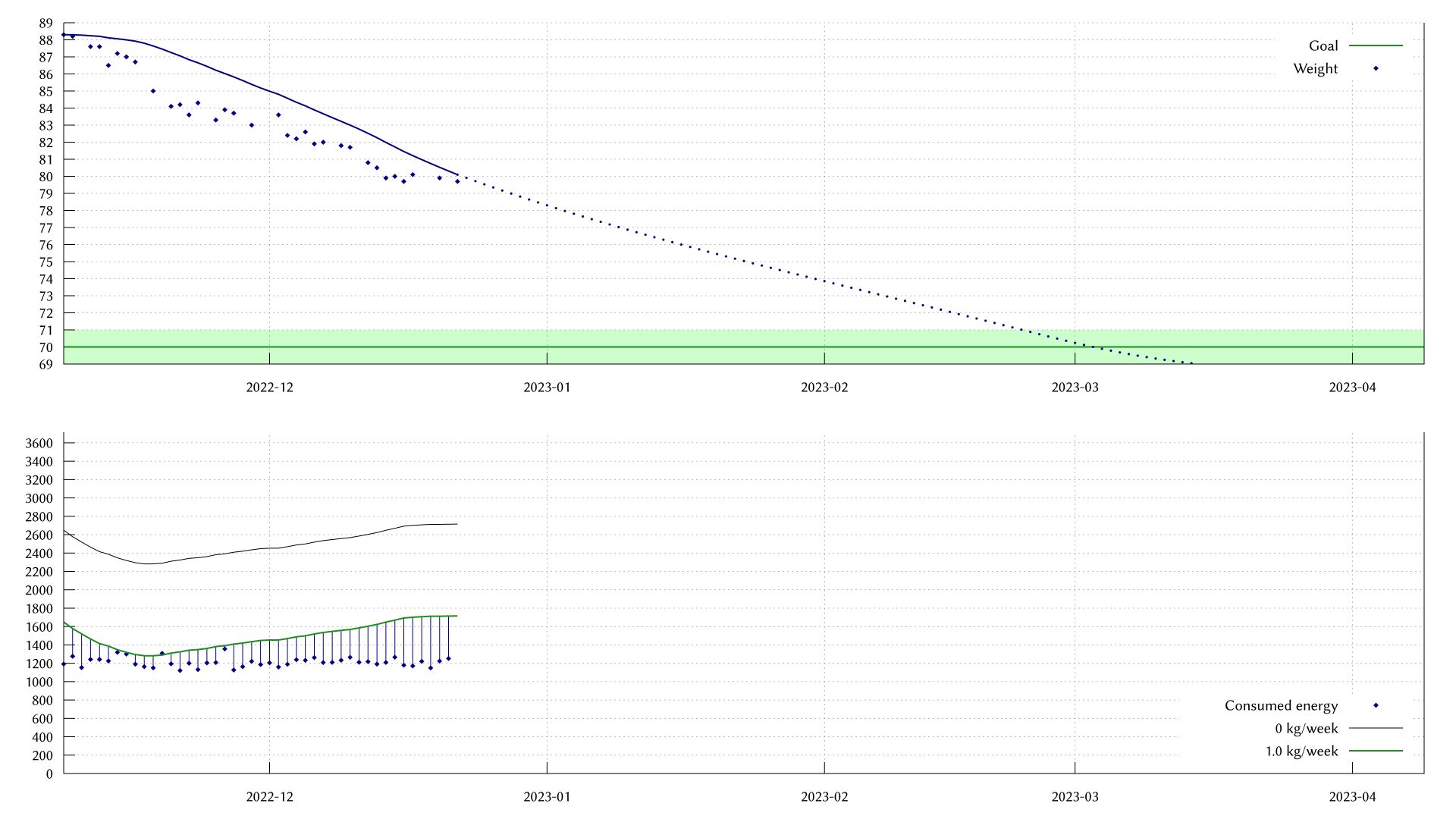Click the Consumed energy legend diamond
The image size is (1456, 819).
point(1375,706)
